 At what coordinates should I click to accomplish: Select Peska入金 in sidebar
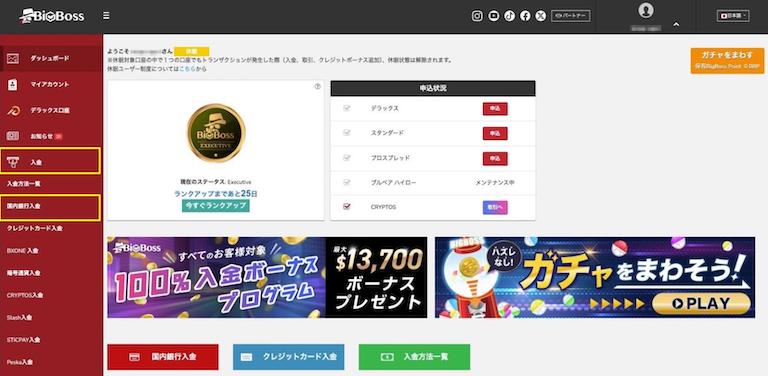[x=20, y=362]
